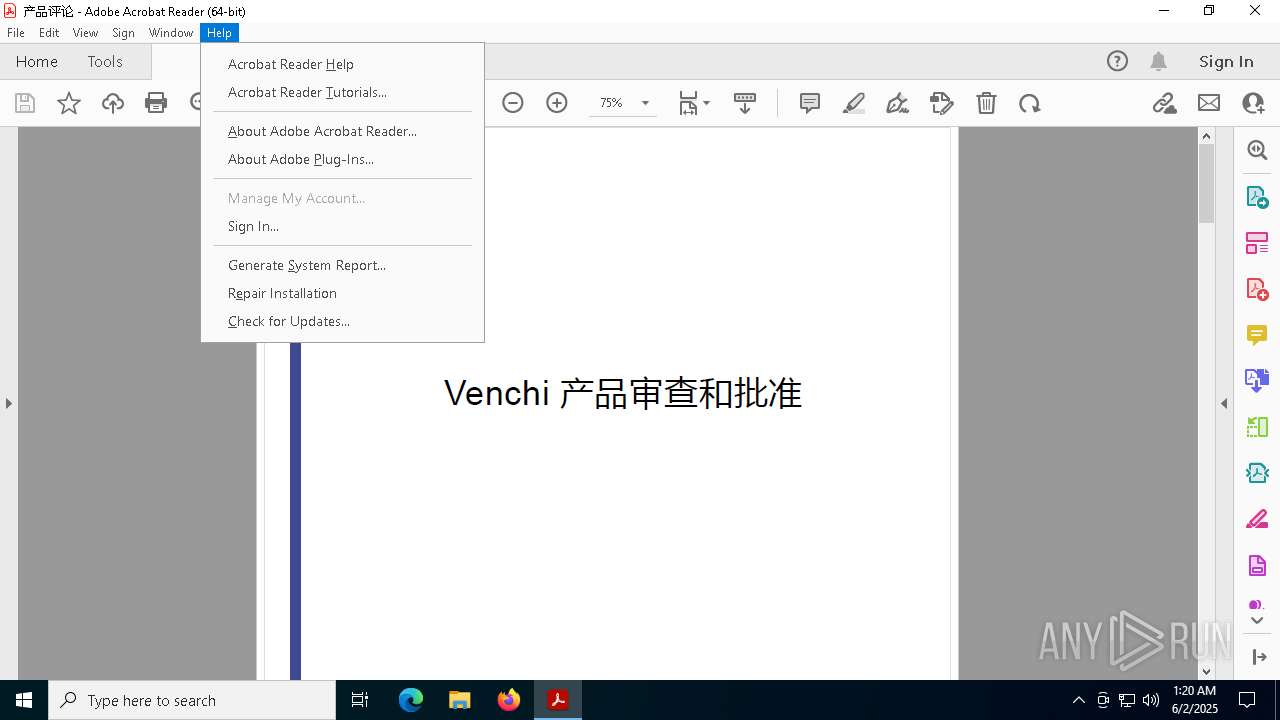Expand the left navigation pane arrow
The image size is (1280, 720).
click(9, 403)
